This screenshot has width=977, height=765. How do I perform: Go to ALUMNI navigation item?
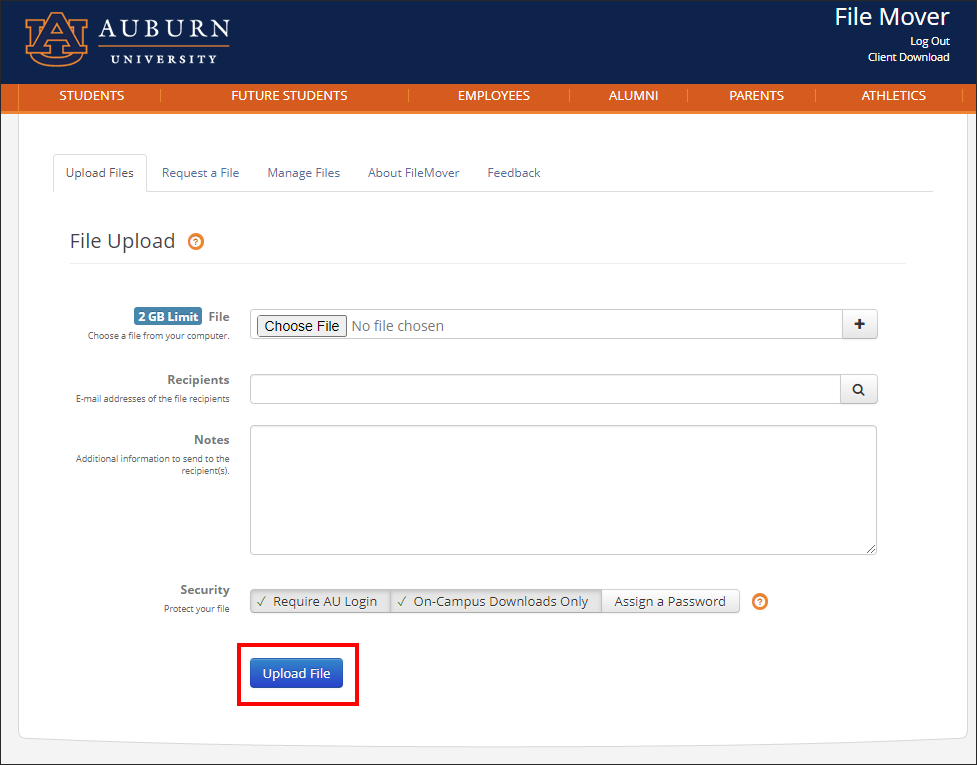tap(633, 96)
